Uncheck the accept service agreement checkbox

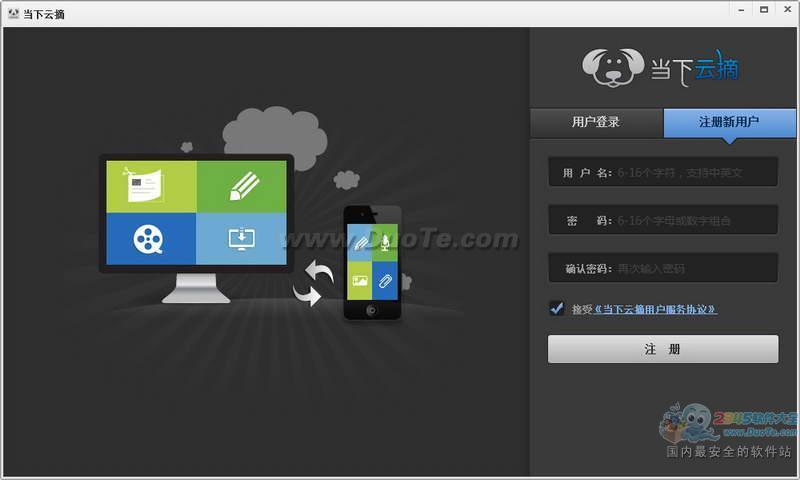tap(557, 308)
